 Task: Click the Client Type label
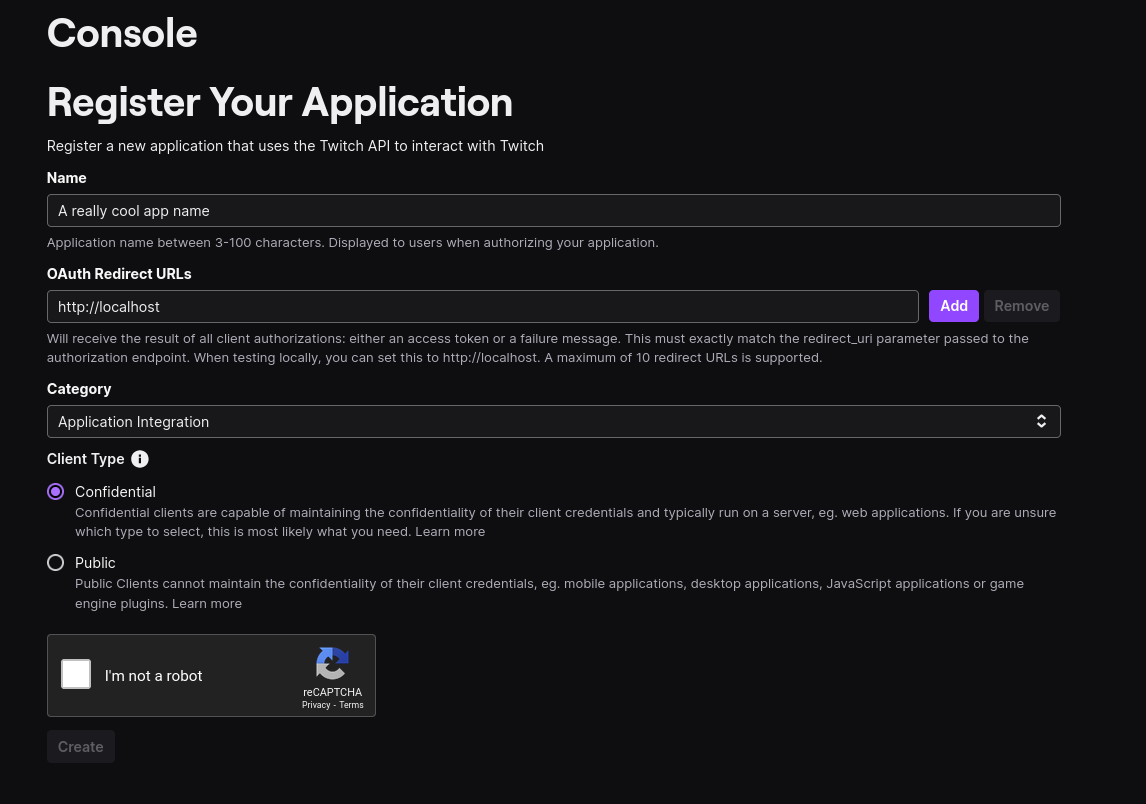86,459
